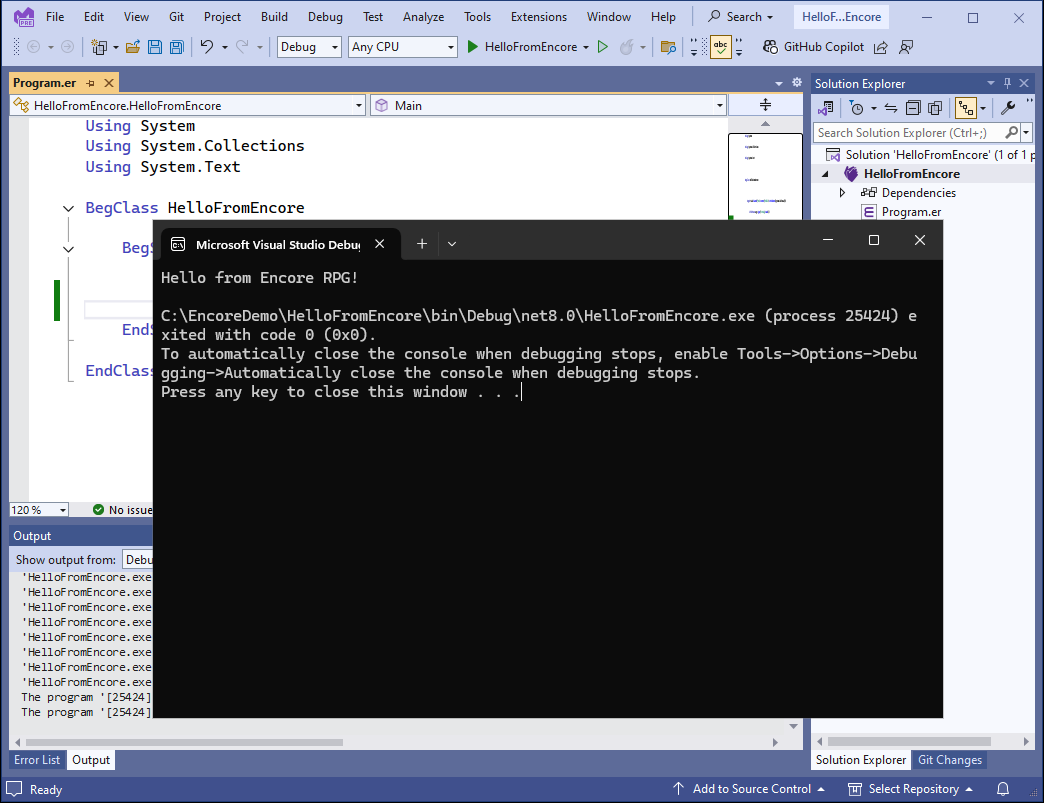
Task: Toggle the abc spell checker icon
Action: pyautogui.click(x=720, y=47)
